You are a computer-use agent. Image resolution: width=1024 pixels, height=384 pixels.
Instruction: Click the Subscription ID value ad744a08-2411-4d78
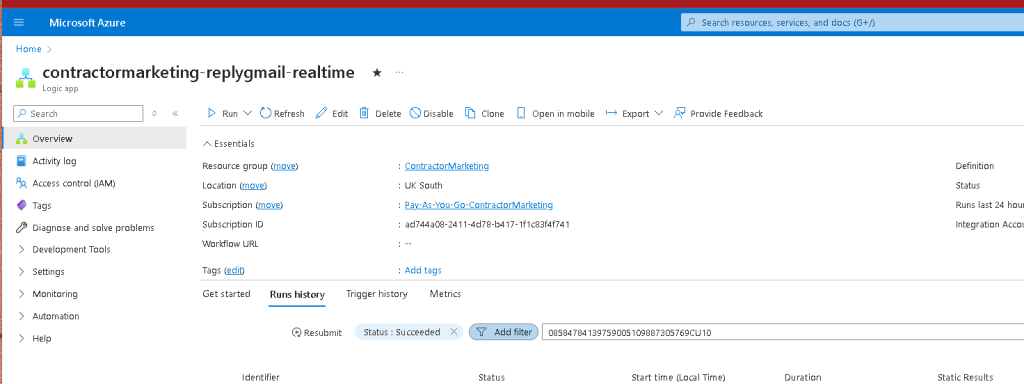(x=487, y=225)
